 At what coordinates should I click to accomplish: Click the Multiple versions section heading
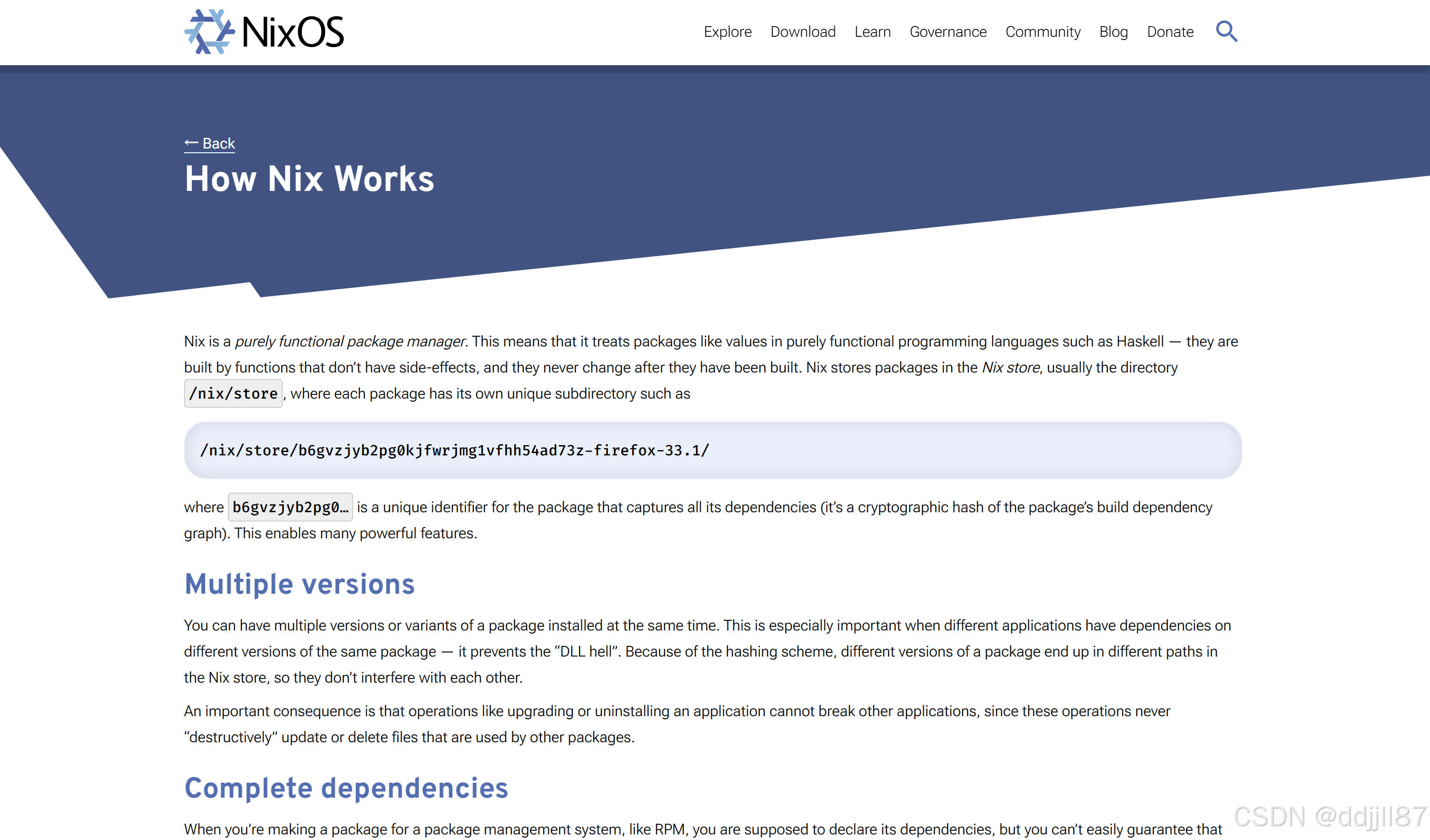300,584
